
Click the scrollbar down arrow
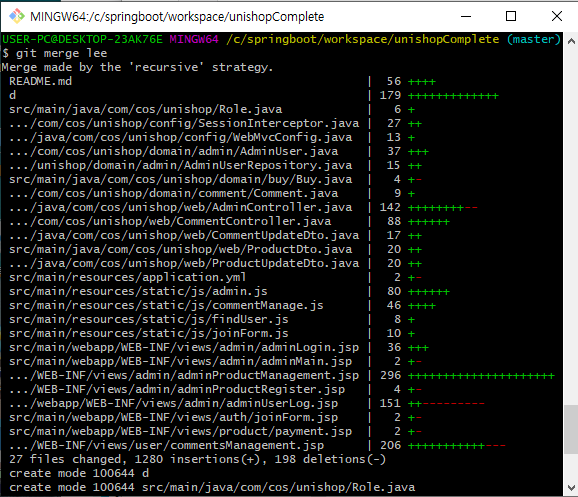pos(571,487)
